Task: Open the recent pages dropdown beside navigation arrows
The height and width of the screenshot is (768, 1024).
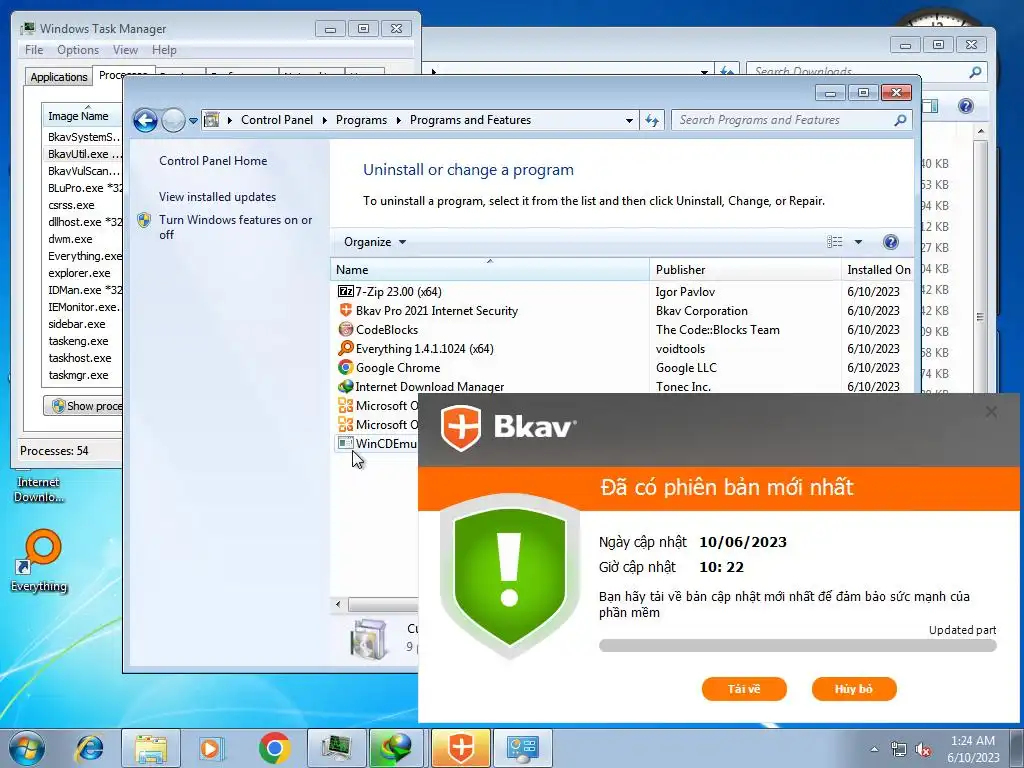Action: [193, 121]
